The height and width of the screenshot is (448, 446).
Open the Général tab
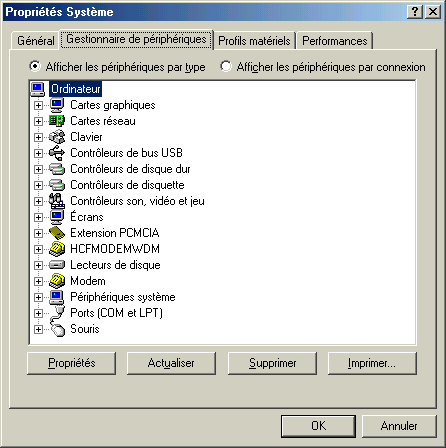pos(36,41)
